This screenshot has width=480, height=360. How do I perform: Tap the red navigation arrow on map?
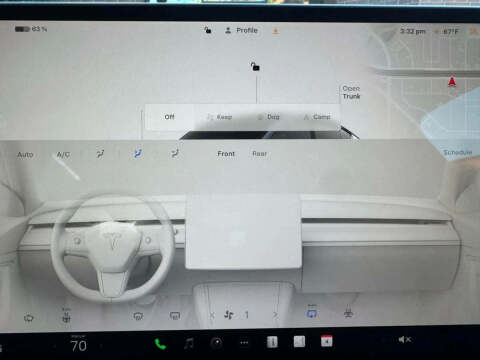[x=452, y=81]
